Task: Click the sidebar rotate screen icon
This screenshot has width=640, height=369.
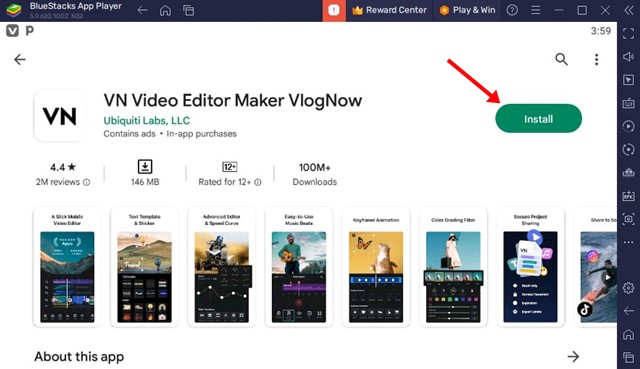Action: (x=629, y=149)
